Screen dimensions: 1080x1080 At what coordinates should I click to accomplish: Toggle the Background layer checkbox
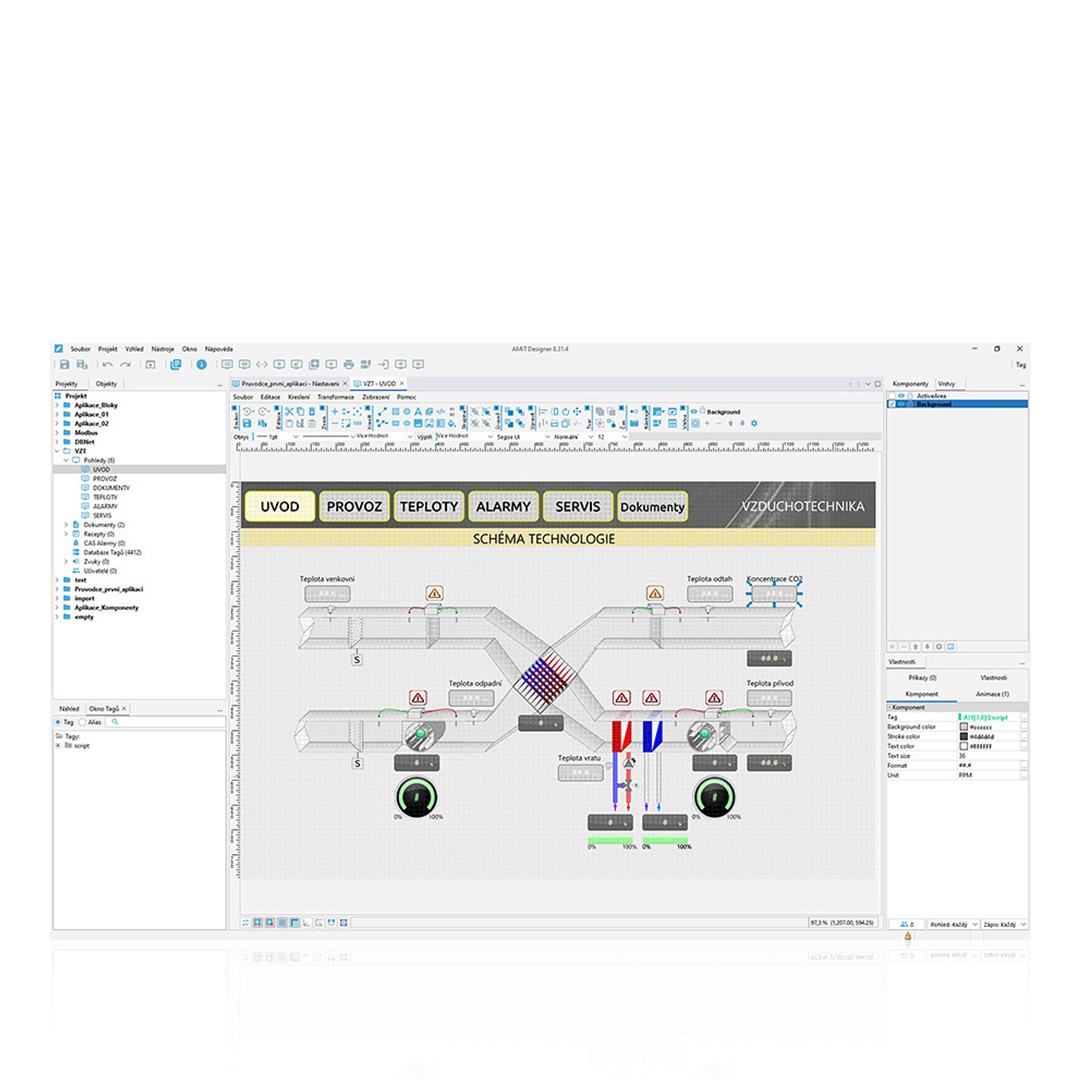892,404
